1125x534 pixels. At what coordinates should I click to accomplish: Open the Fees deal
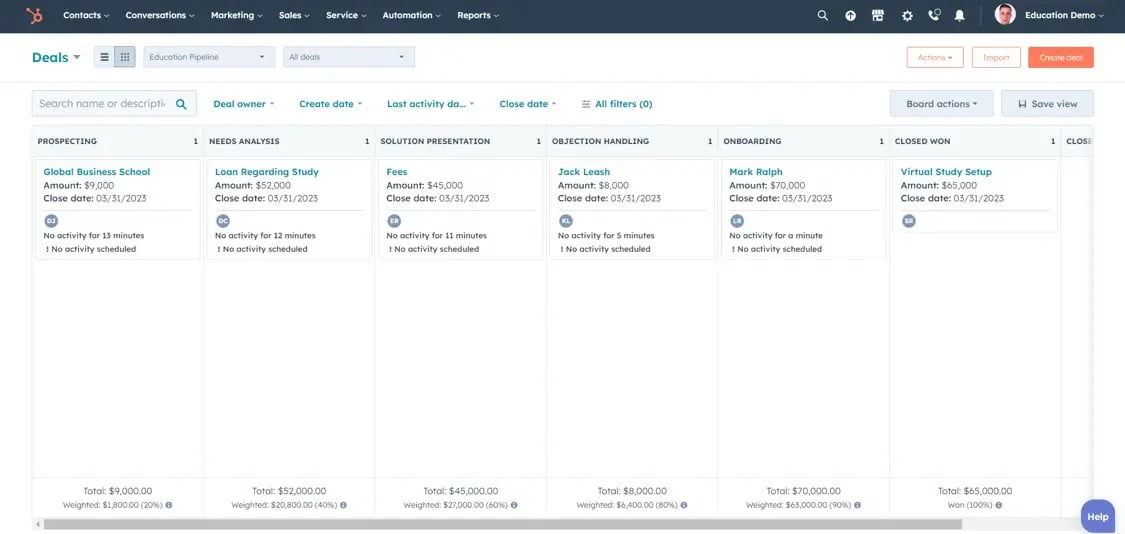click(x=397, y=172)
